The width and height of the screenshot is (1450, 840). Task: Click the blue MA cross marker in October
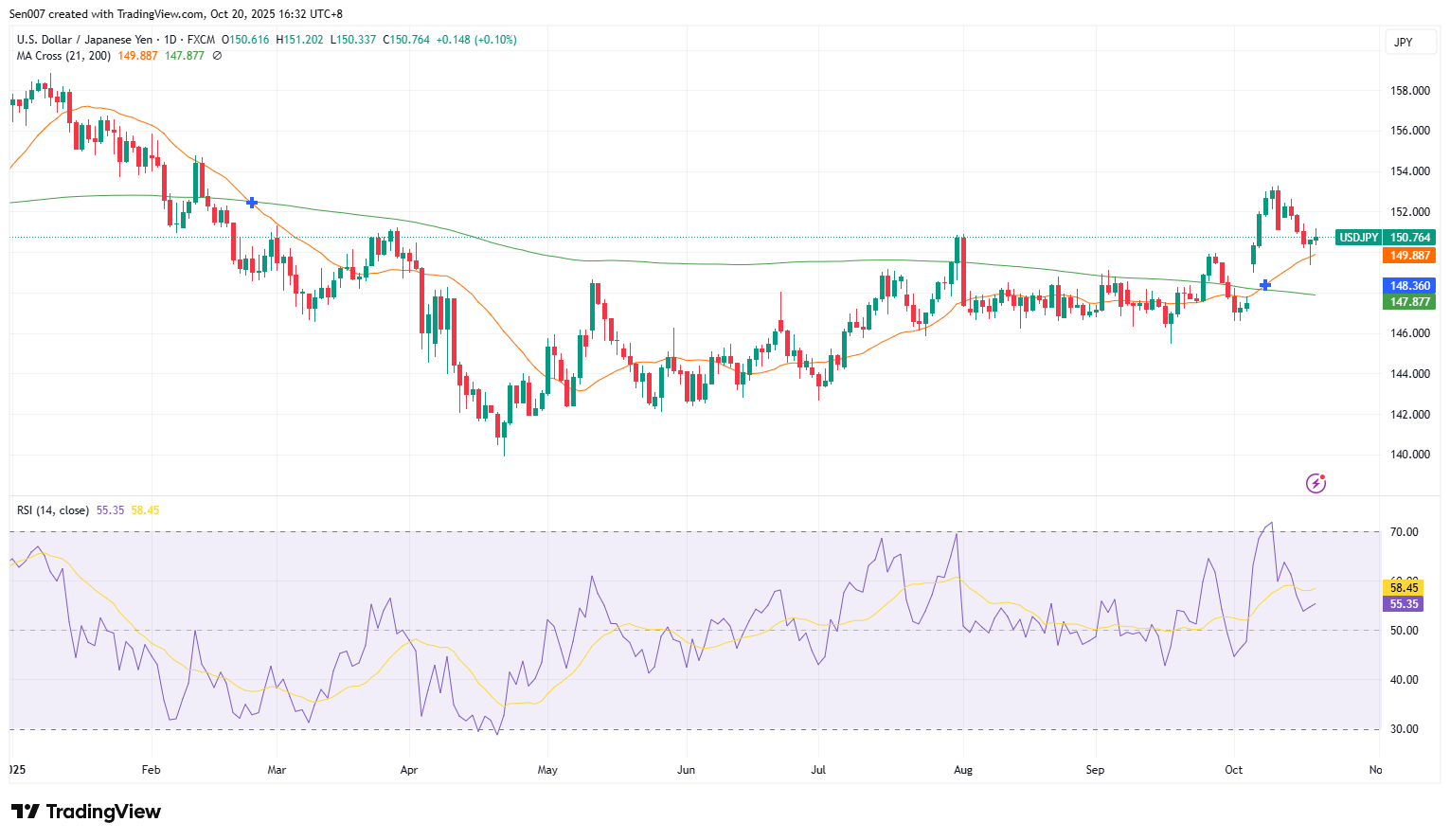pyautogui.click(x=1265, y=285)
